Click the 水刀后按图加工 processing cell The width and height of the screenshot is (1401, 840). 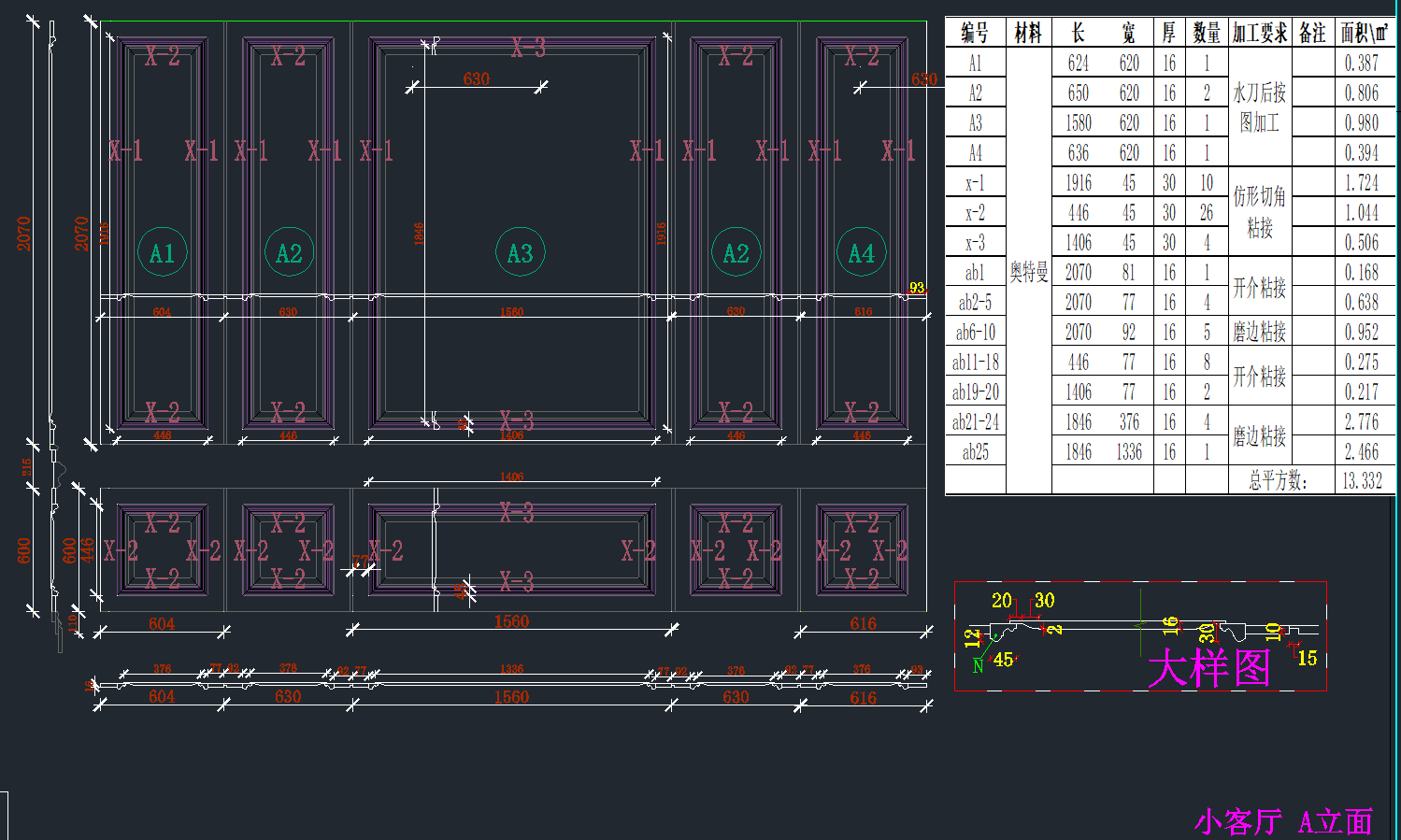click(x=1259, y=107)
